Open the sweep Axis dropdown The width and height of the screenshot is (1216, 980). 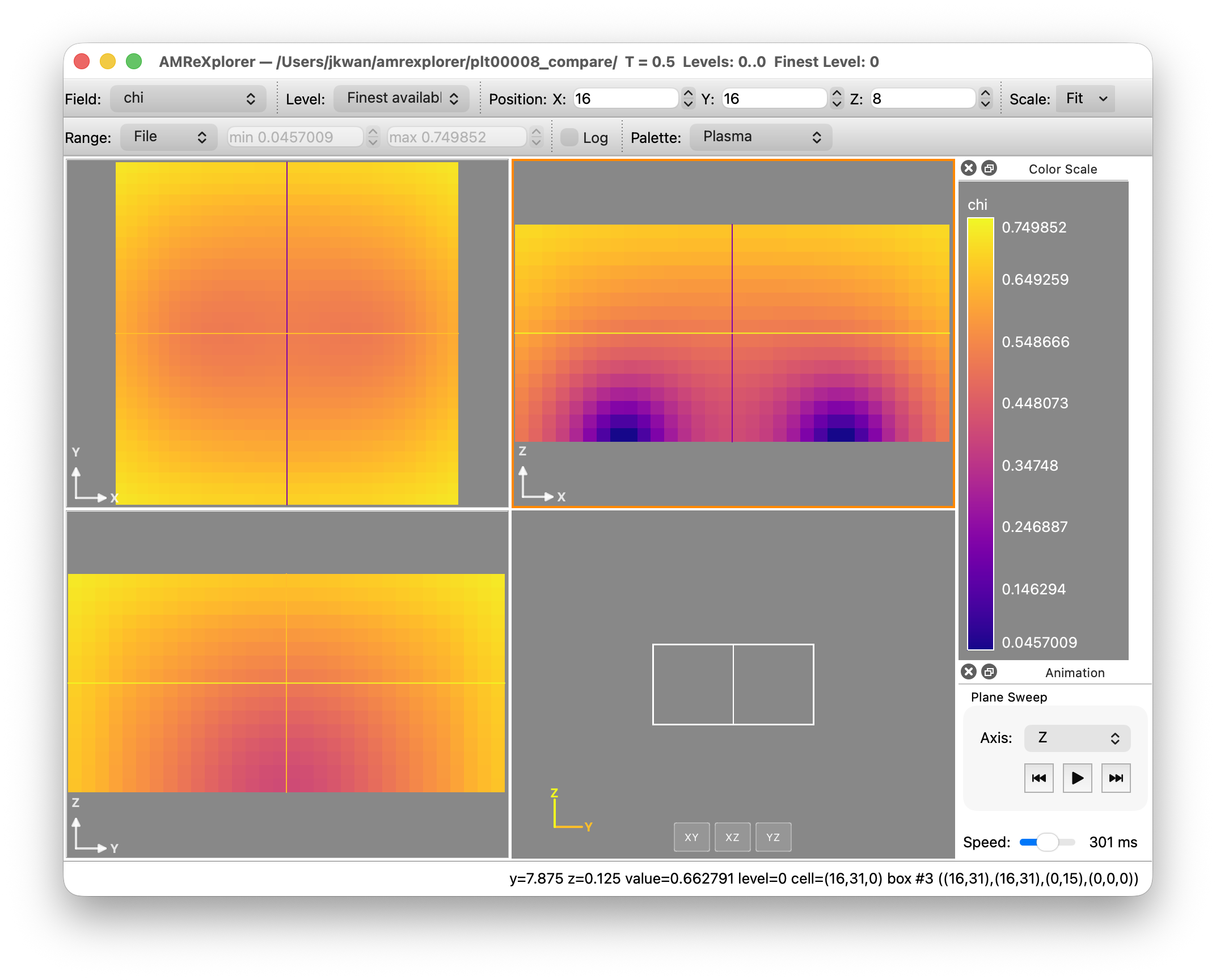tap(1077, 738)
